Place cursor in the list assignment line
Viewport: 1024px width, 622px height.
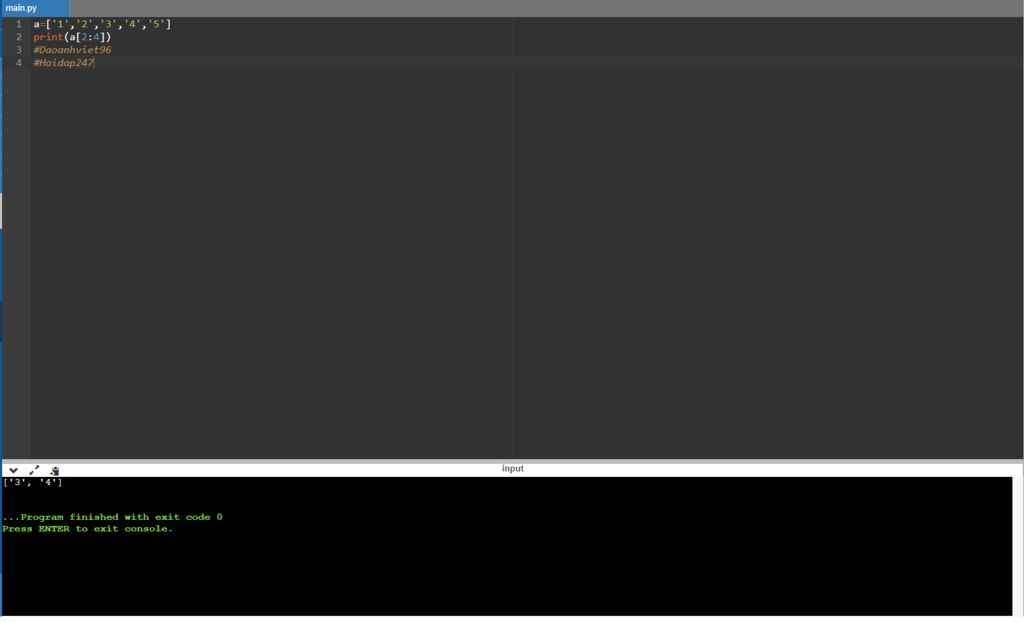coord(103,24)
